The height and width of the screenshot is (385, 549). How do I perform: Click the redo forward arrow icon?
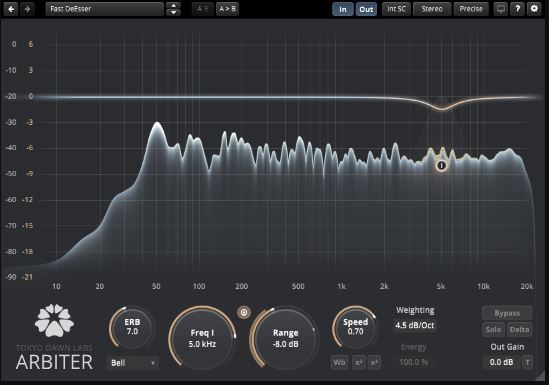point(28,9)
